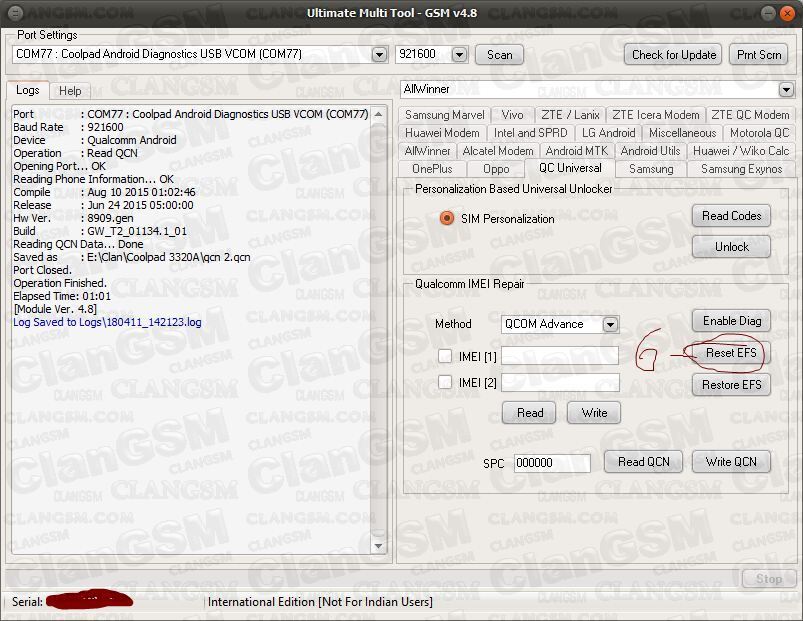The width and height of the screenshot is (803, 621).
Task: Open the ZTE QC Modem tab
Action: (x=750, y=115)
